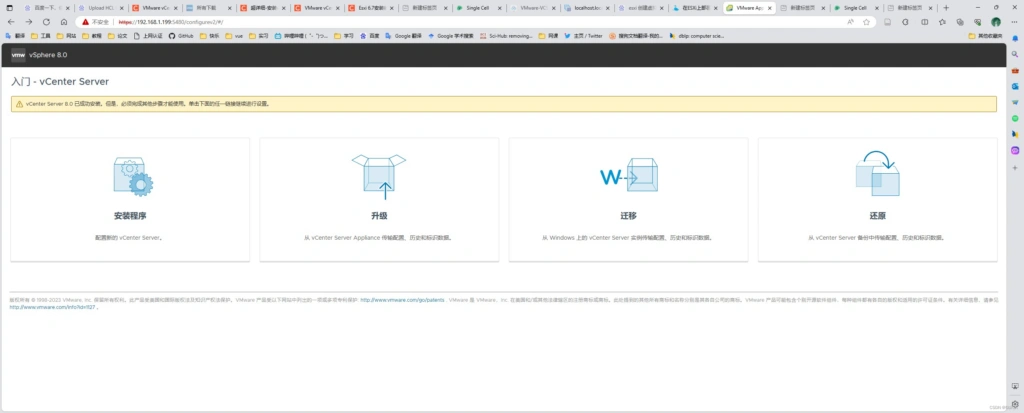This screenshot has width=1024, height=413.
Task: Click the 不安全 security warning icon
Action: click(x=86, y=22)
